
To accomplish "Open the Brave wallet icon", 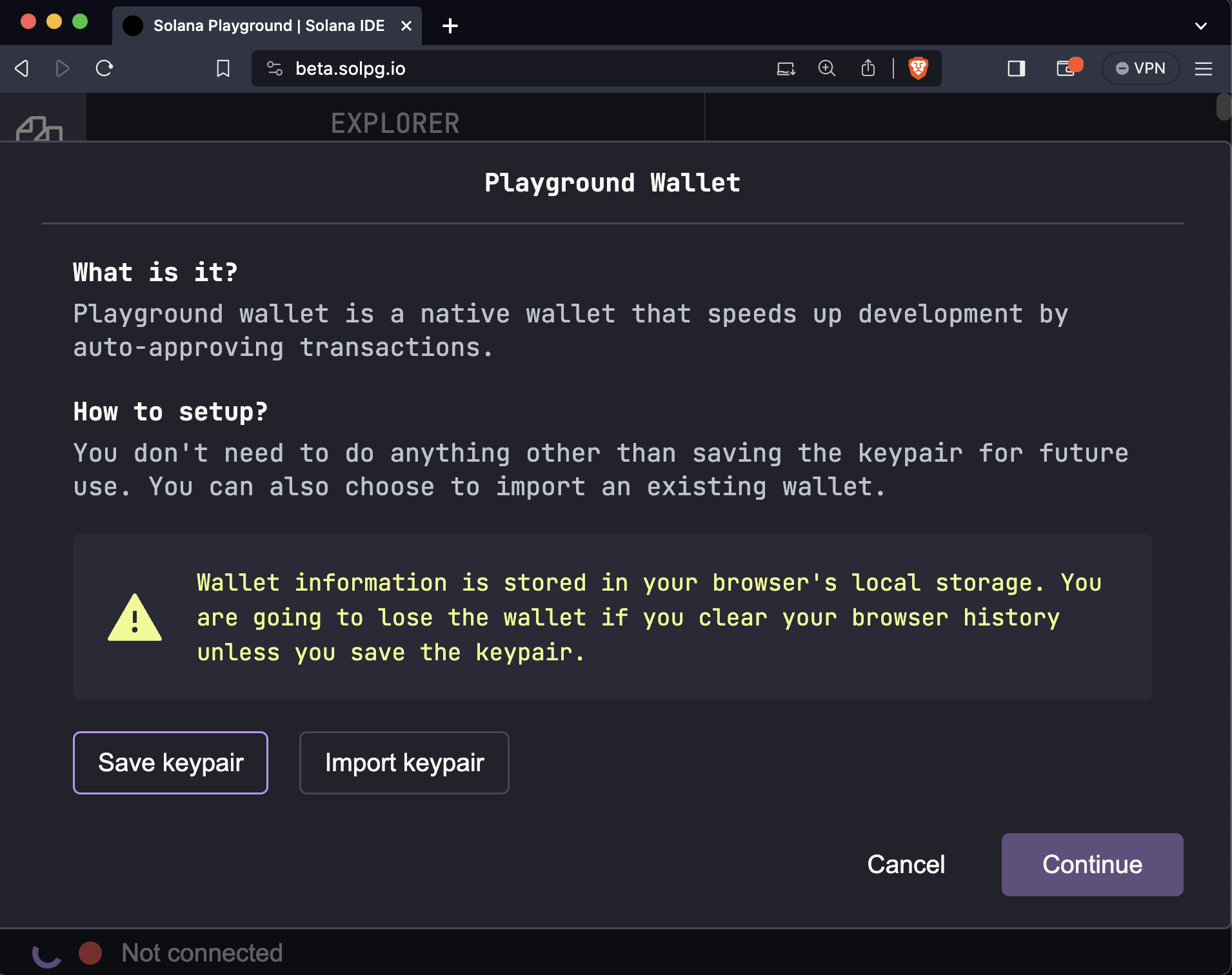I will [1066, 68].
